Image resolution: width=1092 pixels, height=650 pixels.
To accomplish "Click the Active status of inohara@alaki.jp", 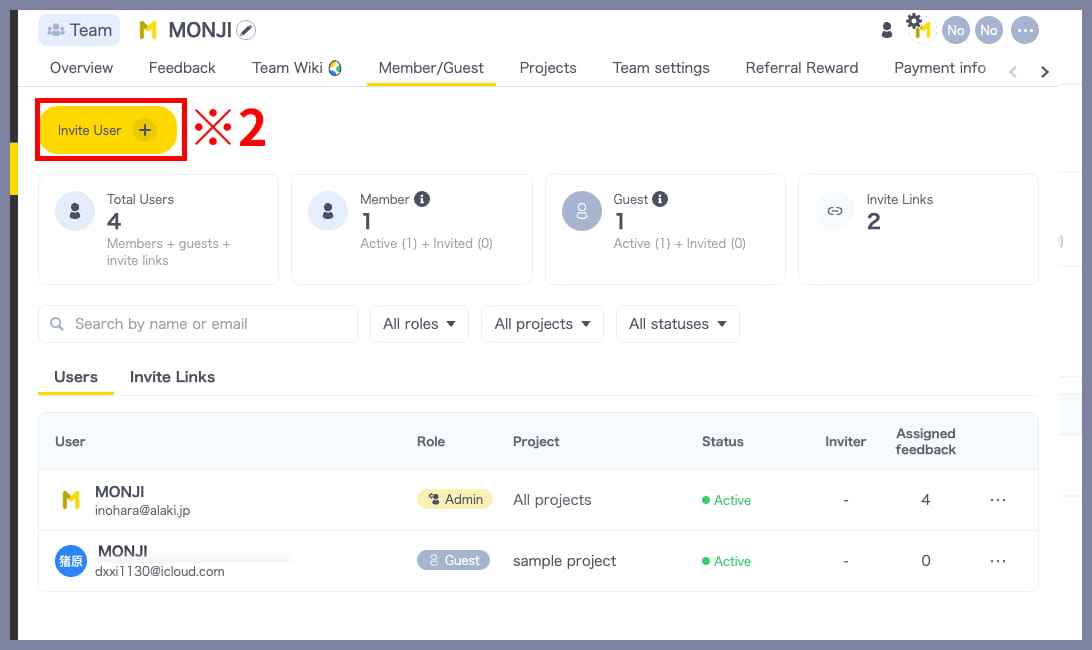I will [726, 500].
